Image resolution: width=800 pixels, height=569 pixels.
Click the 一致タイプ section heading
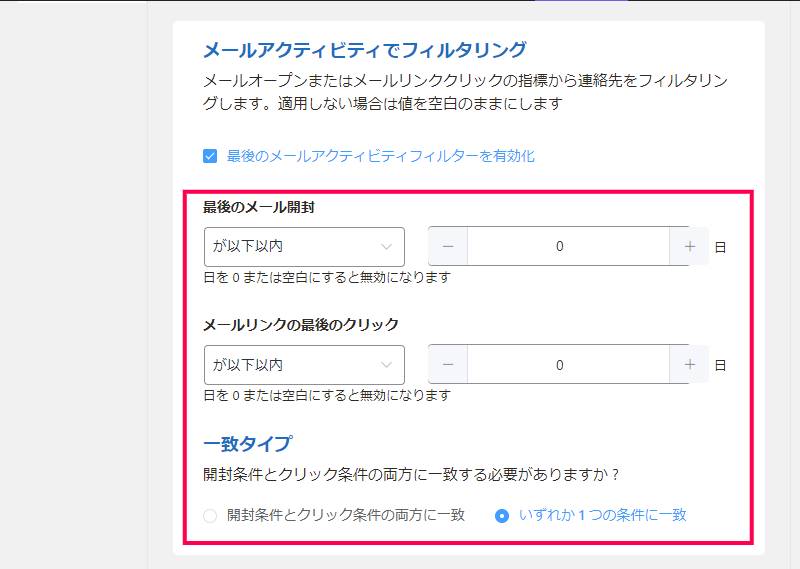(x=248, y=443)
